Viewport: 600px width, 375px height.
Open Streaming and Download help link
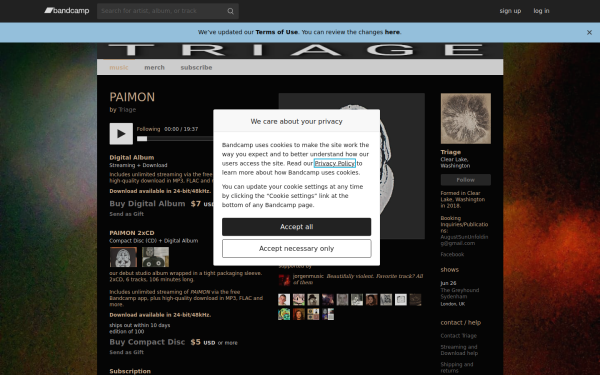[459, 350]
